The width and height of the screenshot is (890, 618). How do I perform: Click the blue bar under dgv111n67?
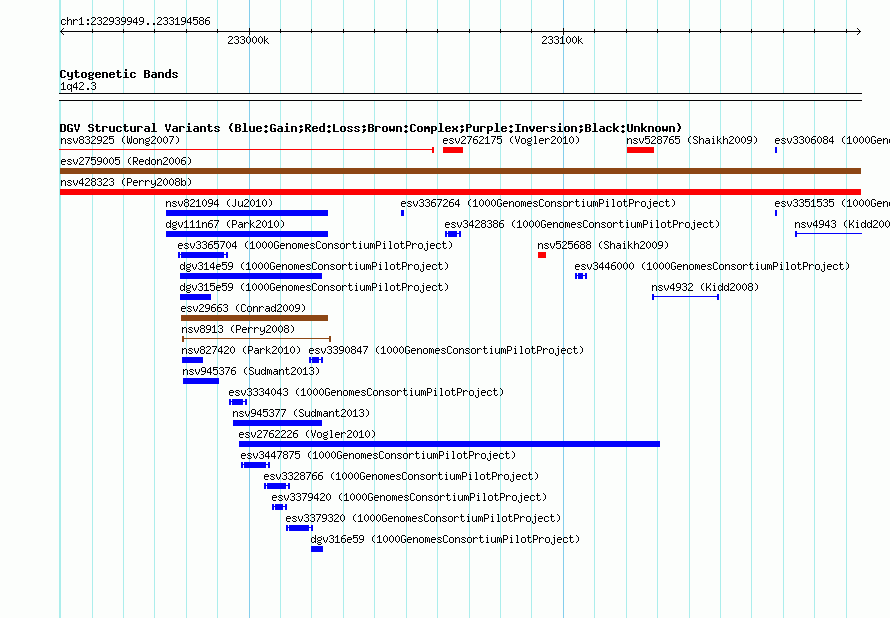247,234
